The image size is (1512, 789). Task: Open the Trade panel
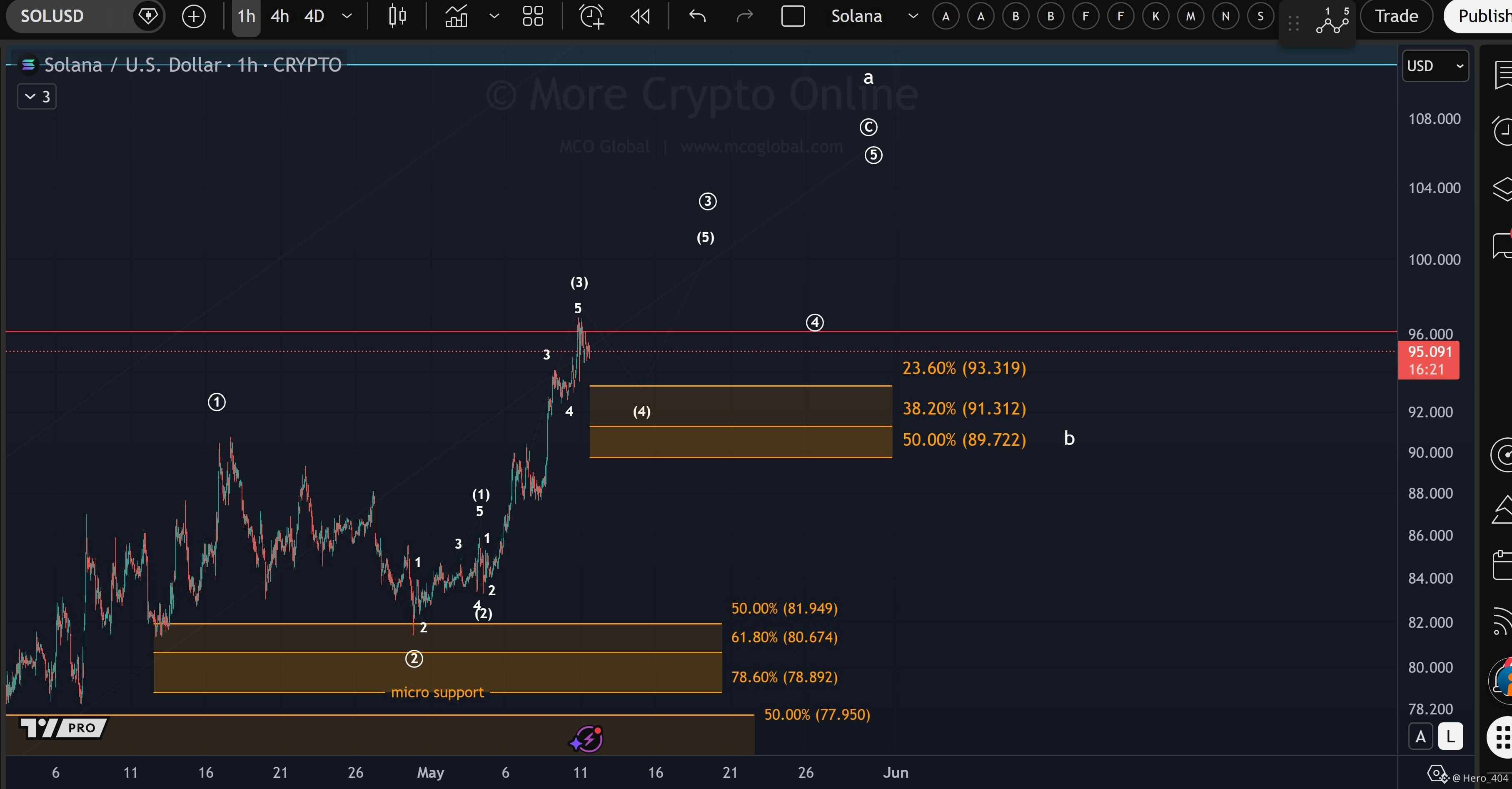tap(1396, 16)
